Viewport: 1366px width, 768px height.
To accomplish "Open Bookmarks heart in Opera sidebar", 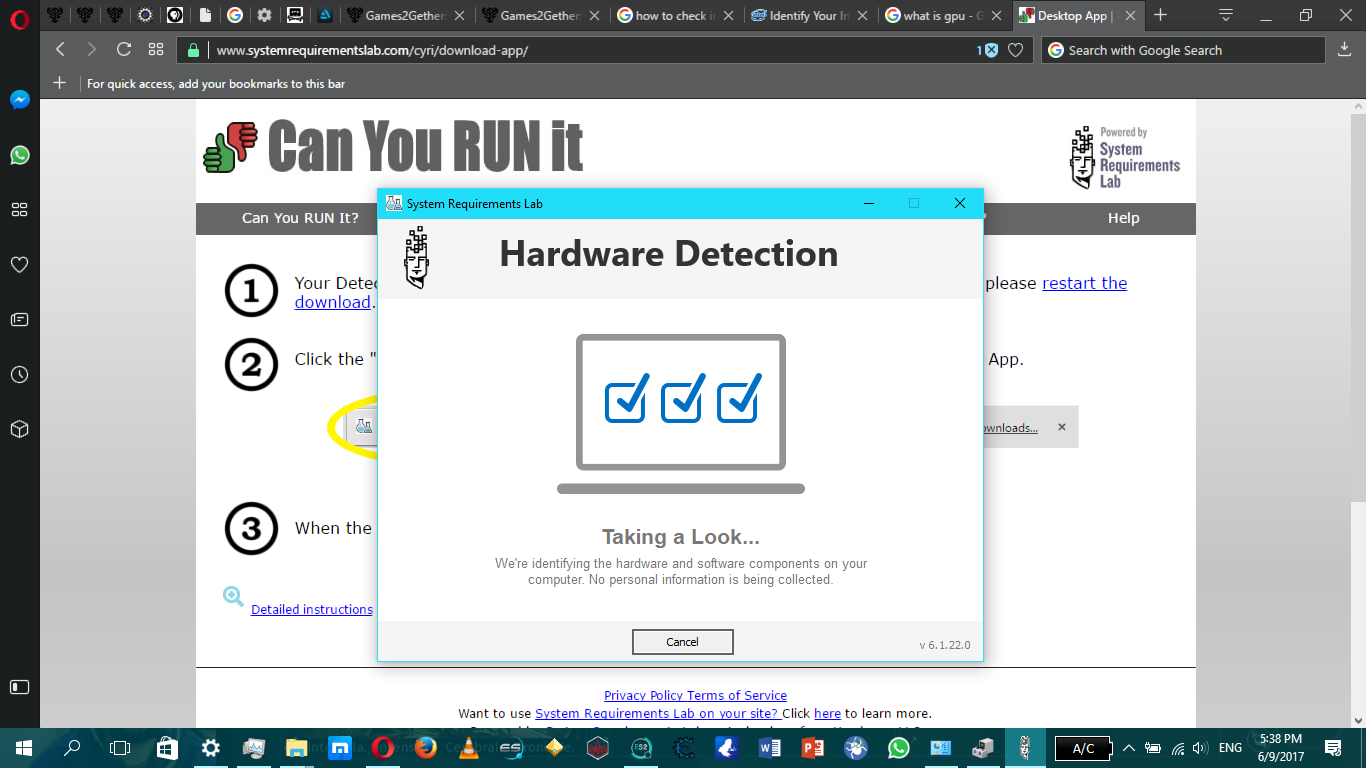I will (x=19, y=265).
